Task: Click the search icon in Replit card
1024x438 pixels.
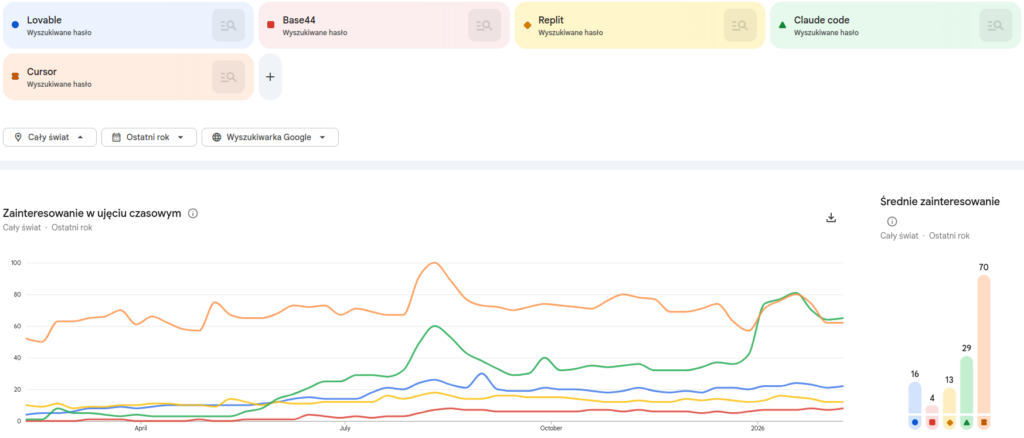Action: click(x=740, y=25)
